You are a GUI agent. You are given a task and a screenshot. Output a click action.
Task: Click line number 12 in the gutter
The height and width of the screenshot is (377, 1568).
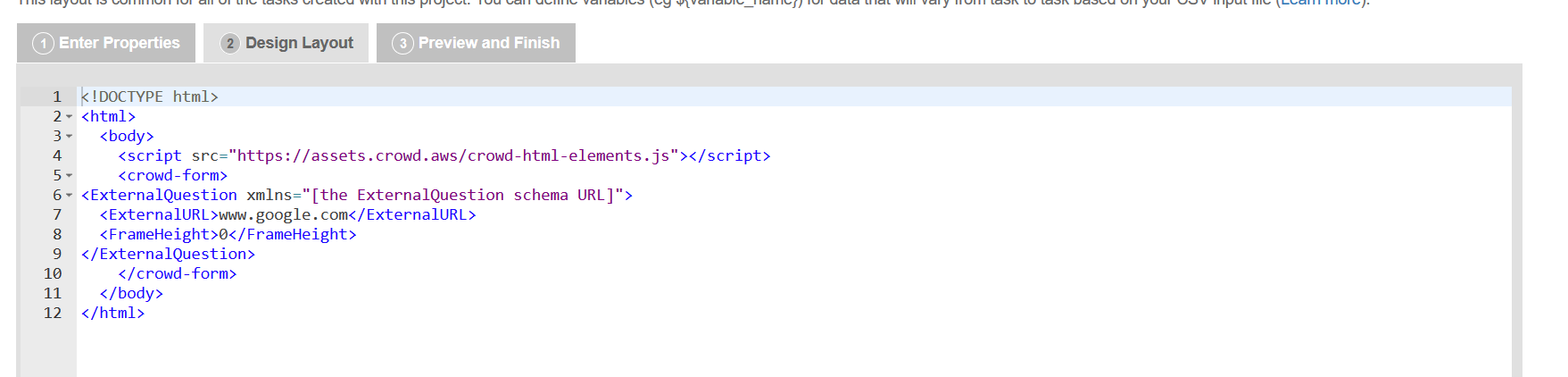pyautogui.click(x=53, y=313)
